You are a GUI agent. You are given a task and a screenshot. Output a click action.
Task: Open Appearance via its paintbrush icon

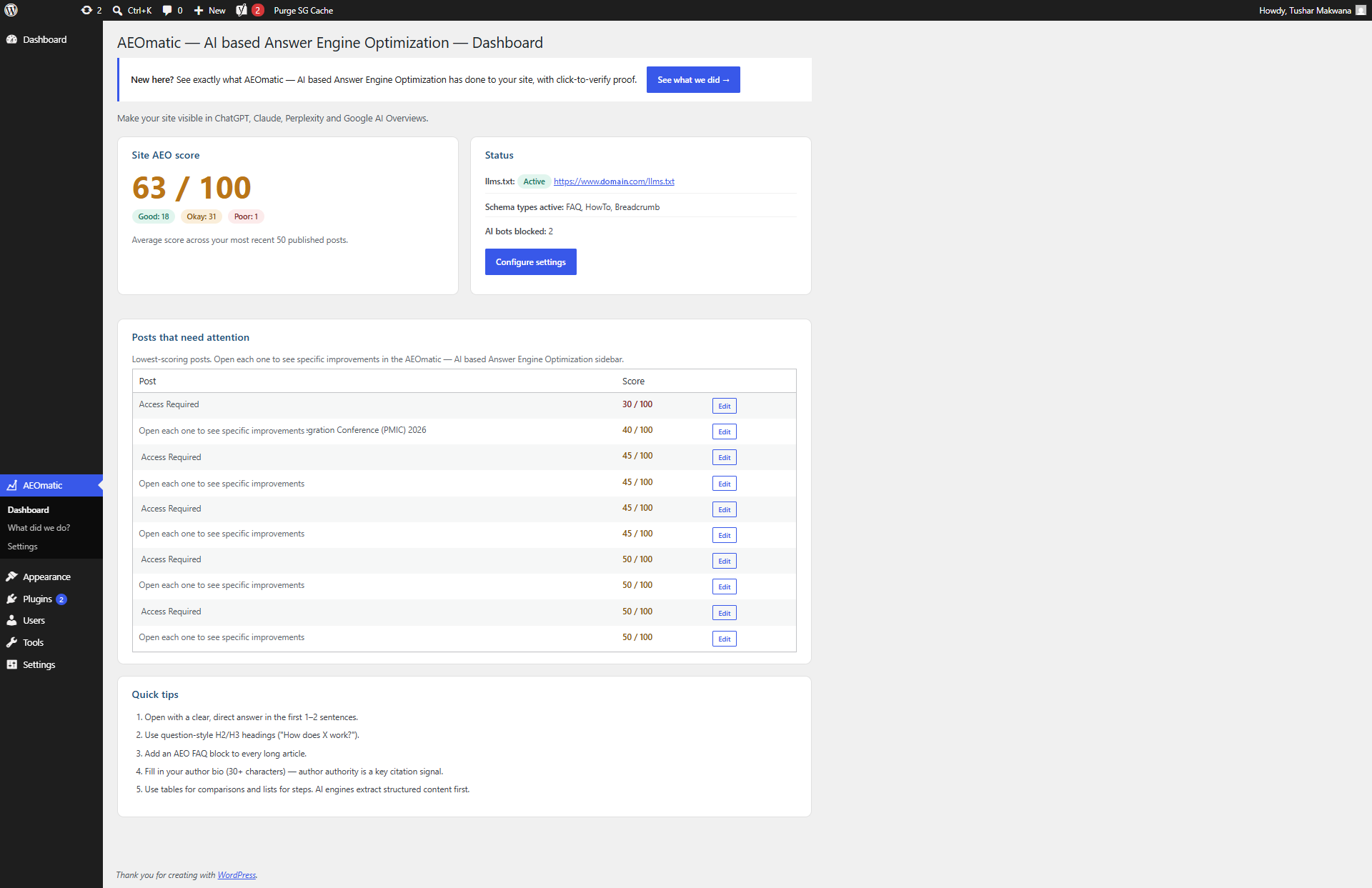pos(12,577)
